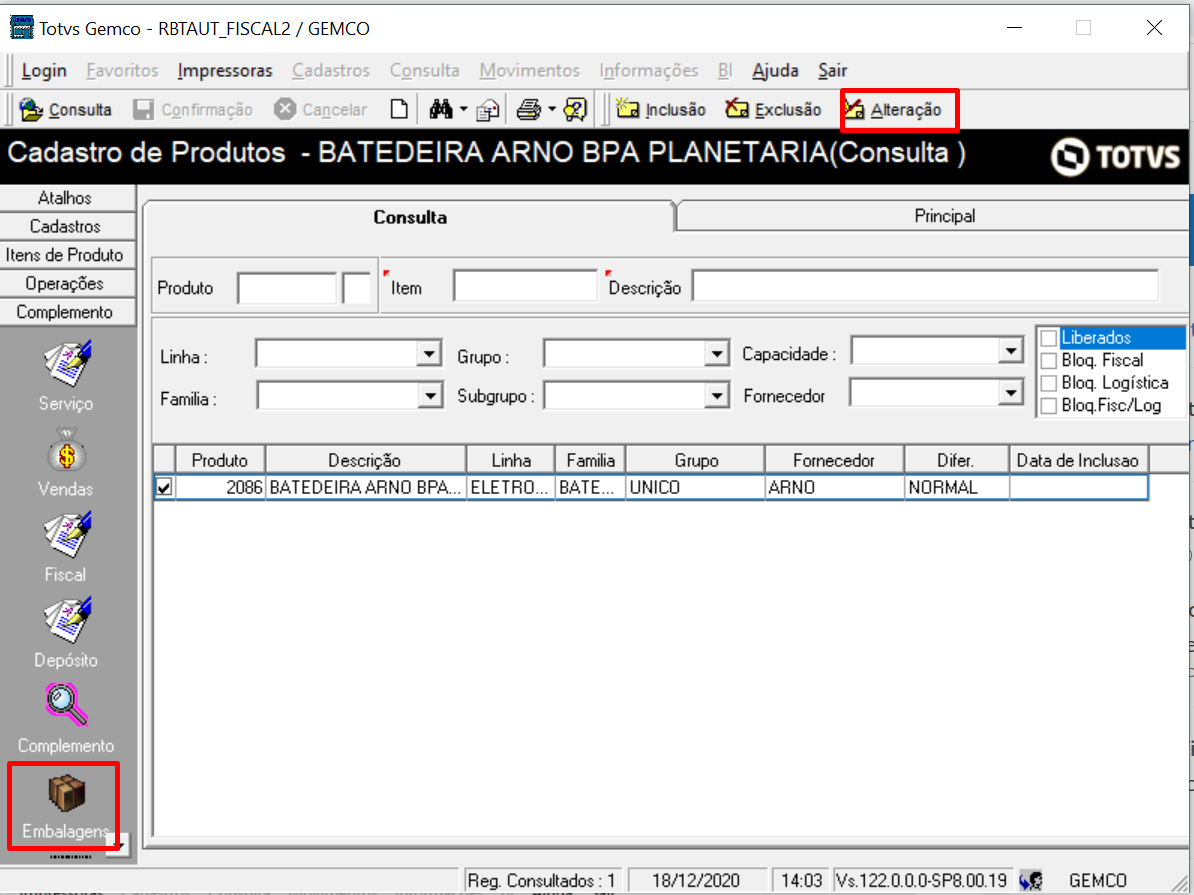
Task: Click the Produto column header
Action: [220, 460]
